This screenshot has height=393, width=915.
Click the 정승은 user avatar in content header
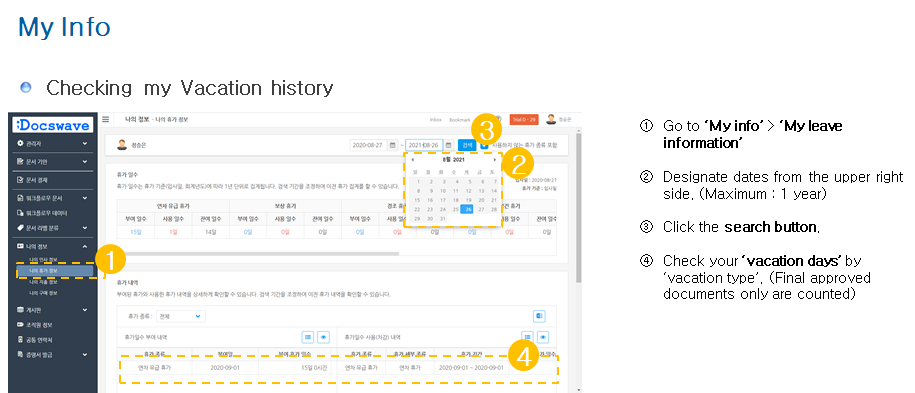pyautogui.click(x=122, y=145)
